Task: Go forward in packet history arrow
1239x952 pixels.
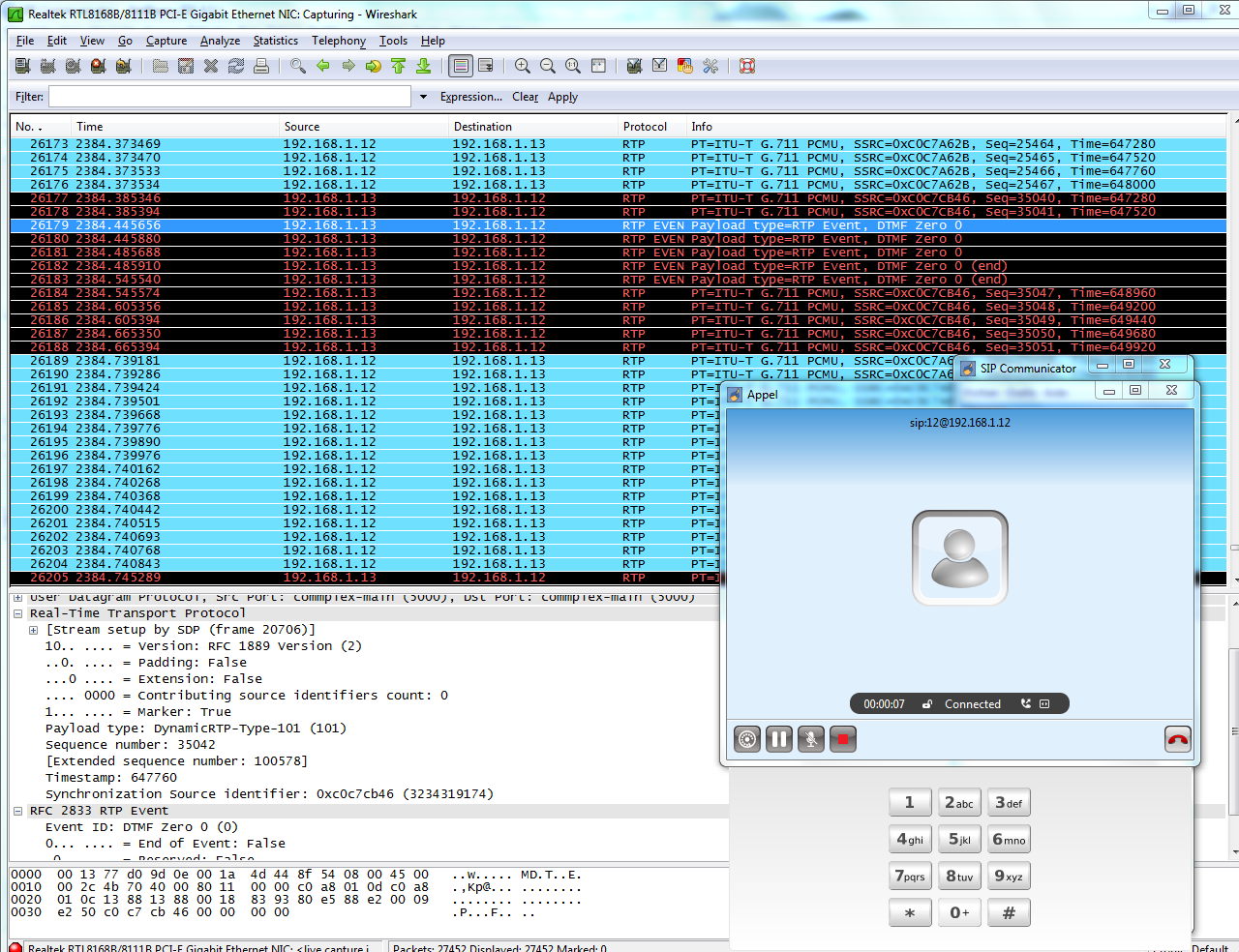Action: [348, 66]
